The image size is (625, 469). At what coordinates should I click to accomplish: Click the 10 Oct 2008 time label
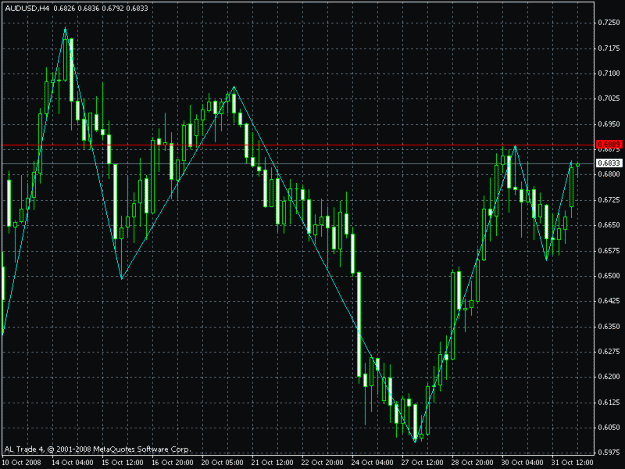[x=22, y=463]
